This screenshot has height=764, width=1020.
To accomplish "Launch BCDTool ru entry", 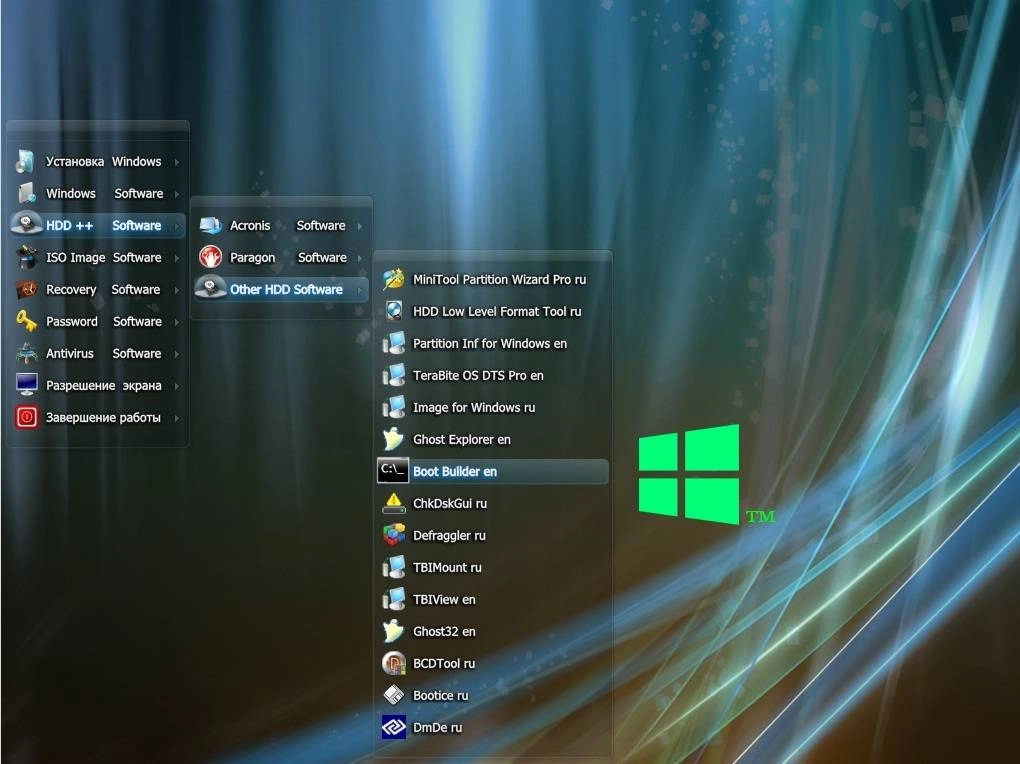I will coord(493,663).
